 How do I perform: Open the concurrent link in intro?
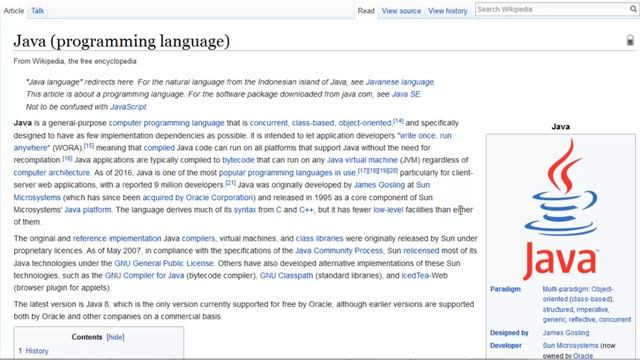(x=269, y=123)
